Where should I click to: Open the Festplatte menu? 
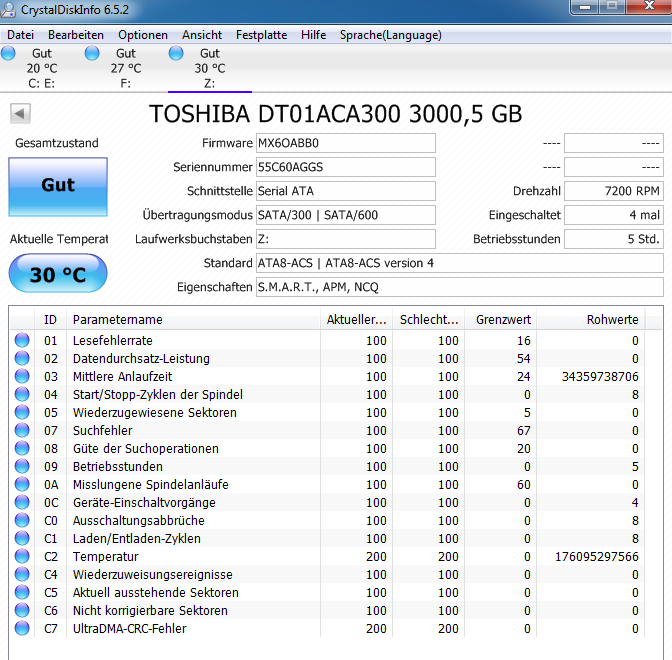click(261, 35)
